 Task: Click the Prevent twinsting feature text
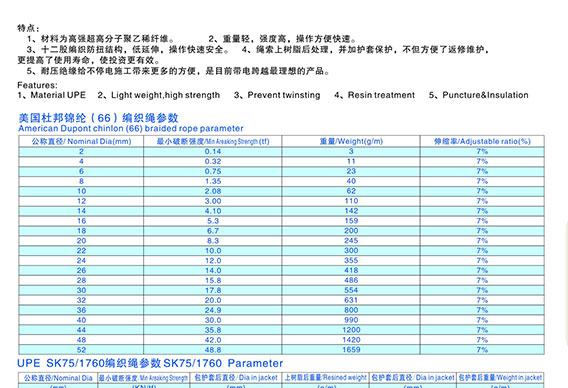[x=277, y=95]
